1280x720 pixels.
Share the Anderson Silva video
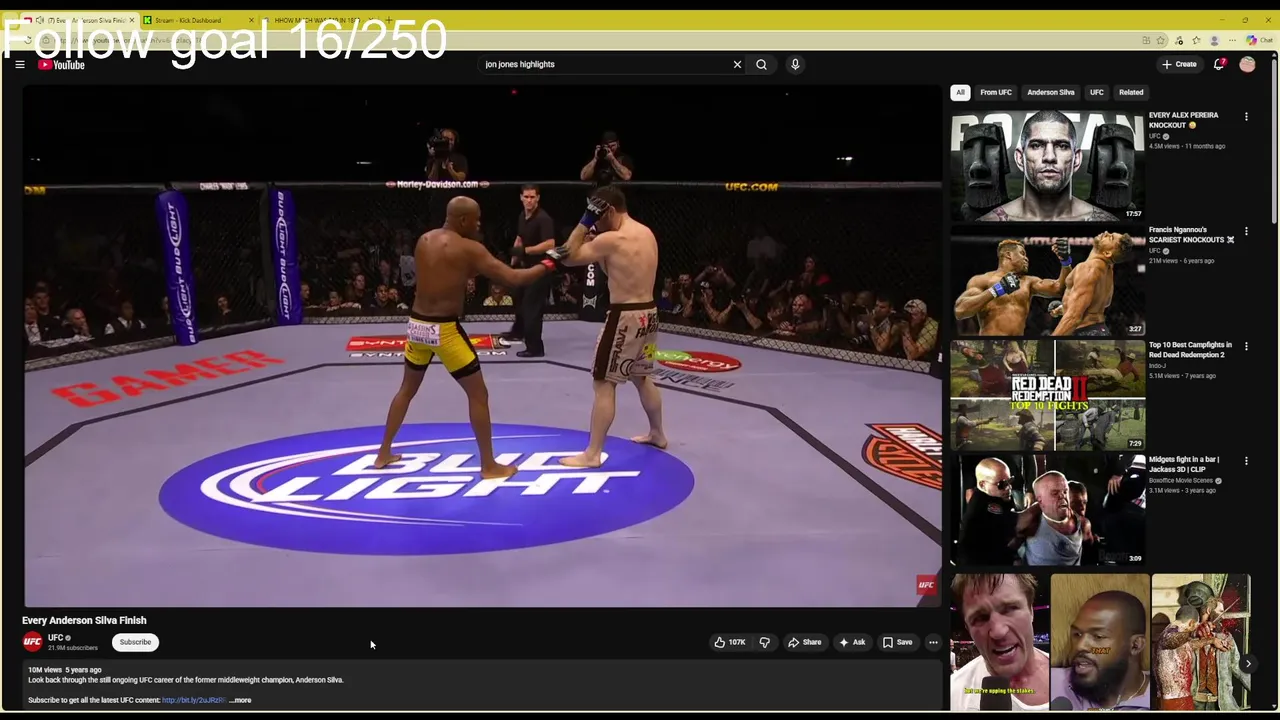tap(804, 642)
